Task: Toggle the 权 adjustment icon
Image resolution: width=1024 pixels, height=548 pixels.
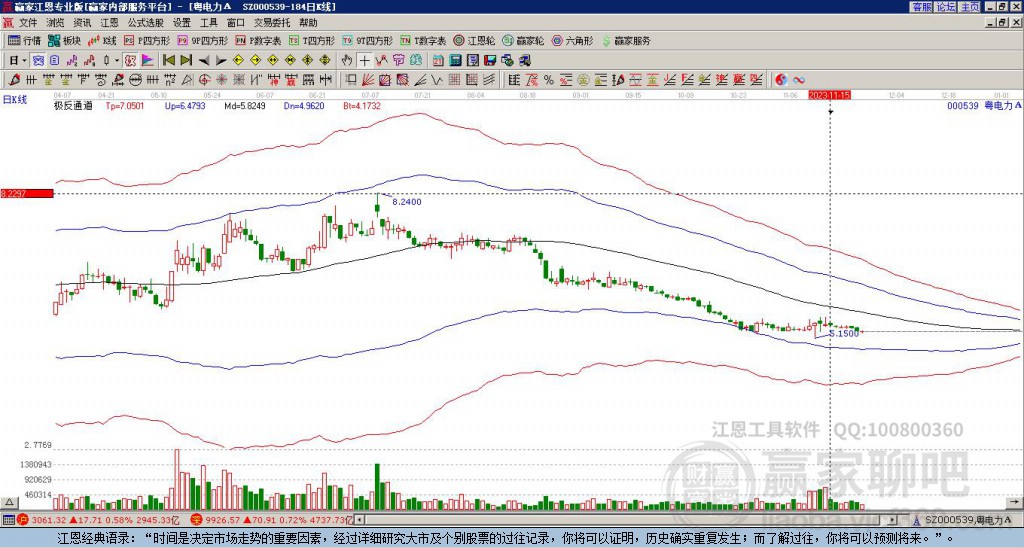Action: (x=130, y=61)
